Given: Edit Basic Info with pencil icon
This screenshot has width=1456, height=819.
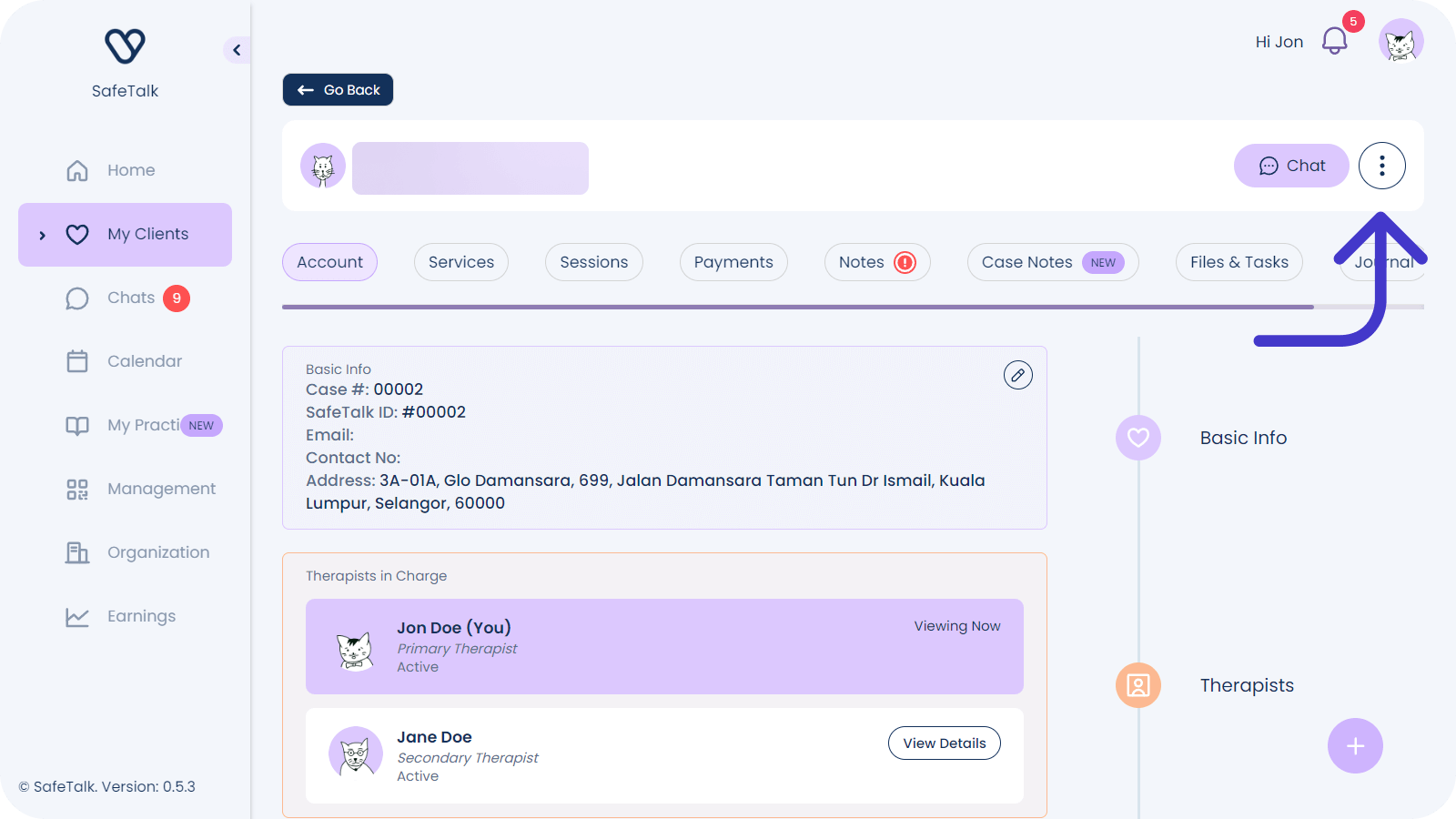Looking at the screenshot, I should 1017,375.
